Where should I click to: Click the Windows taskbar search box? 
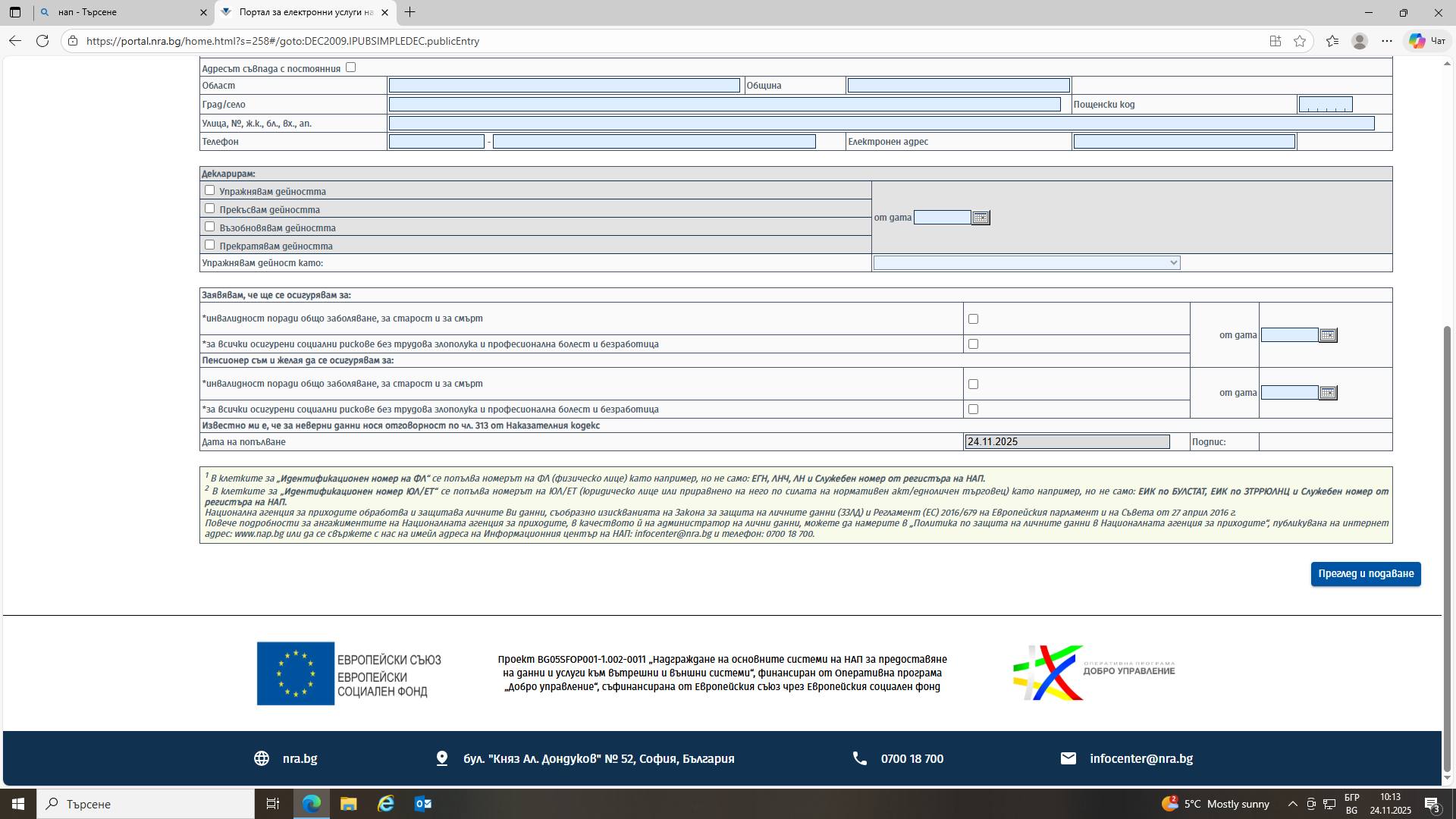tap(146, 804)
